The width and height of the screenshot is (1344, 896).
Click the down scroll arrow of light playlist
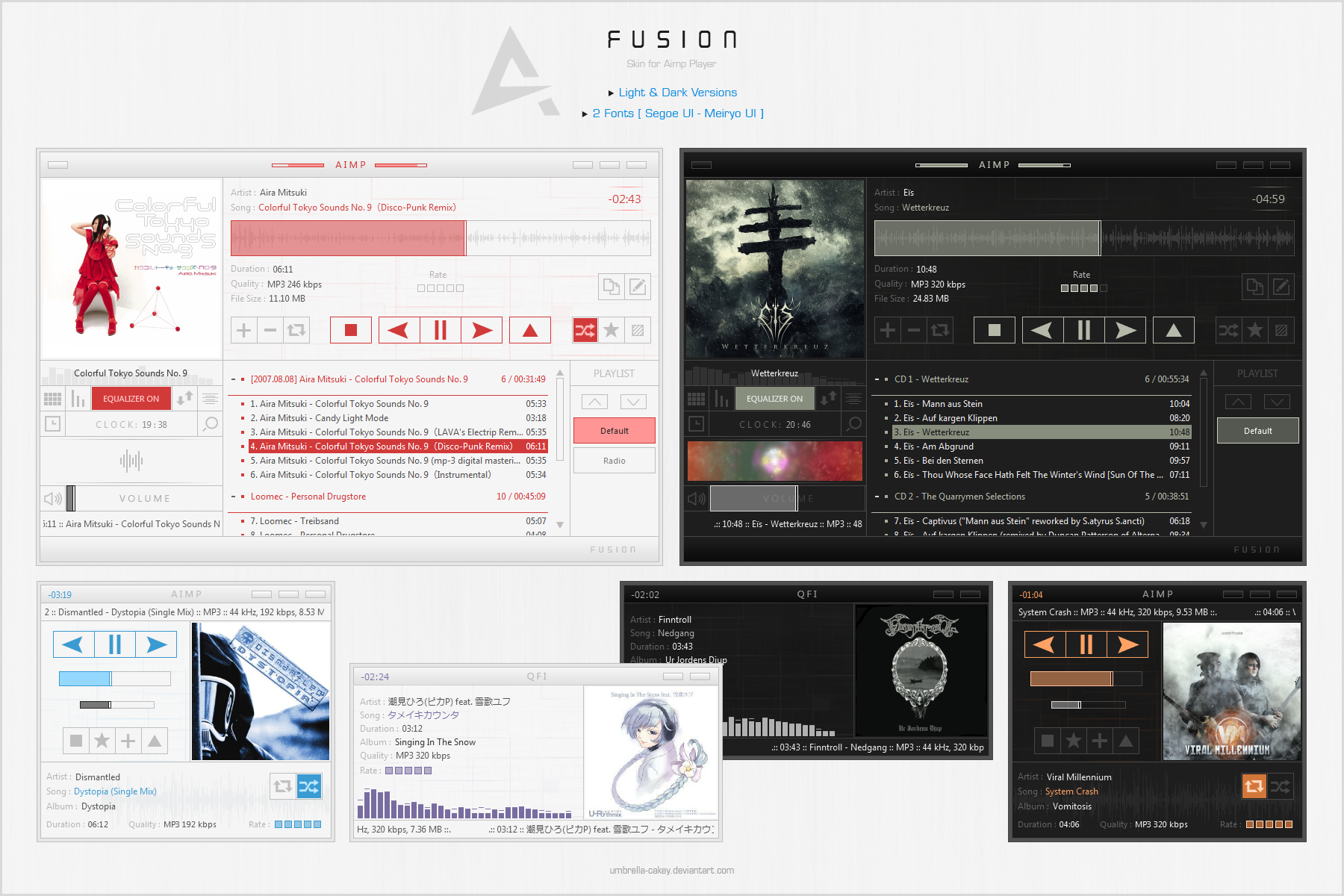tap(560, 525)
